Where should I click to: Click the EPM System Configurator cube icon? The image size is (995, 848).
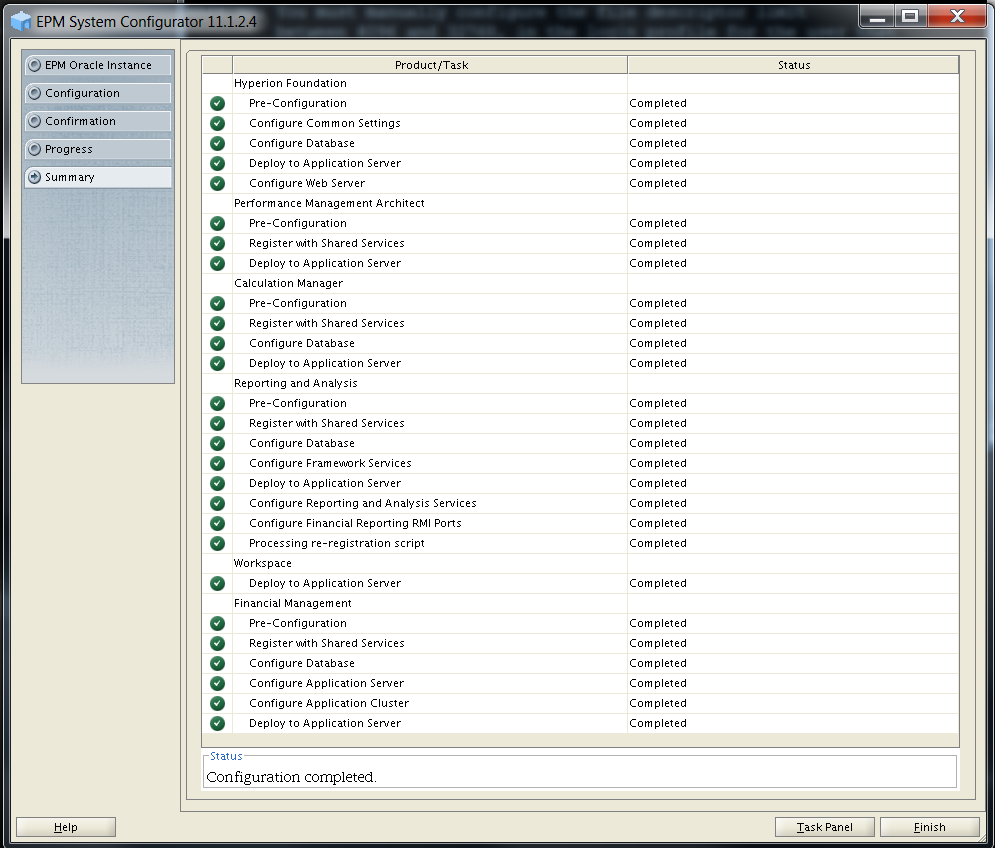21,21
